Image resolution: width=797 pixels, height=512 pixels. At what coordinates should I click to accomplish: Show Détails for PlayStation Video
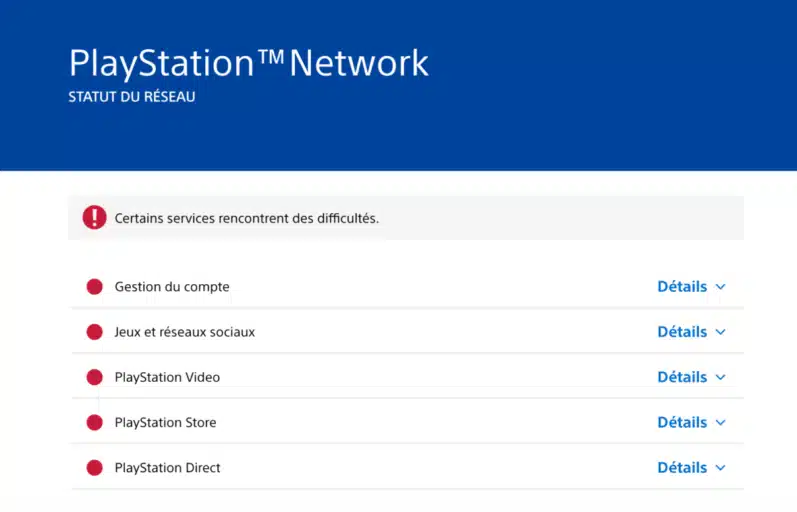point(682,377)
